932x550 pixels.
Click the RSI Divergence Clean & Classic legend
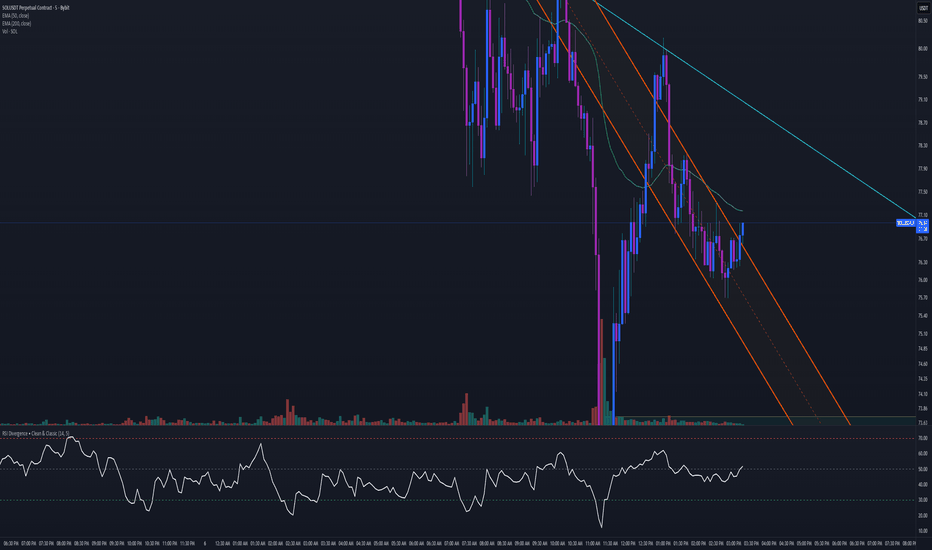pos(36,433)
